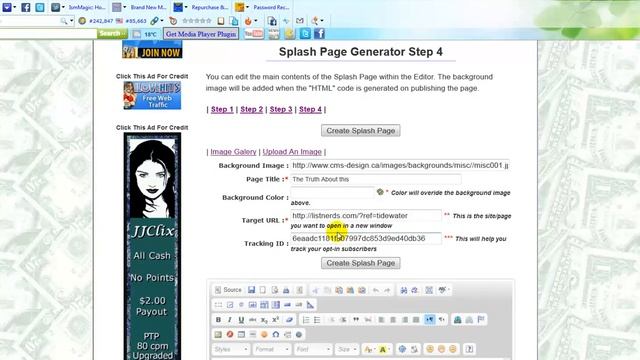
Task: Click the Insert Image icon
Action: pos(218,334)
